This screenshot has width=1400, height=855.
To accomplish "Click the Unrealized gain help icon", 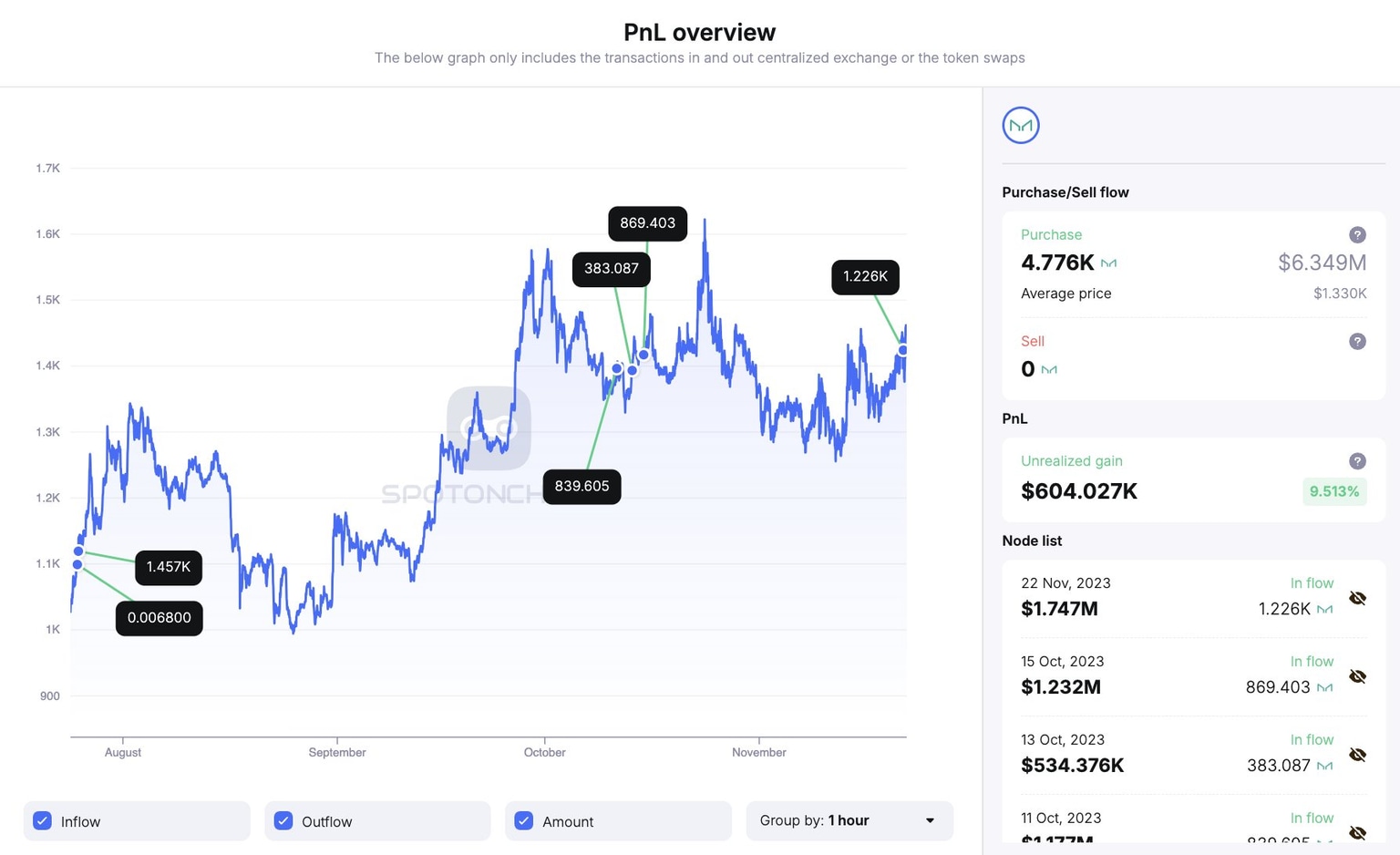I will click(x=1357, y=461).
